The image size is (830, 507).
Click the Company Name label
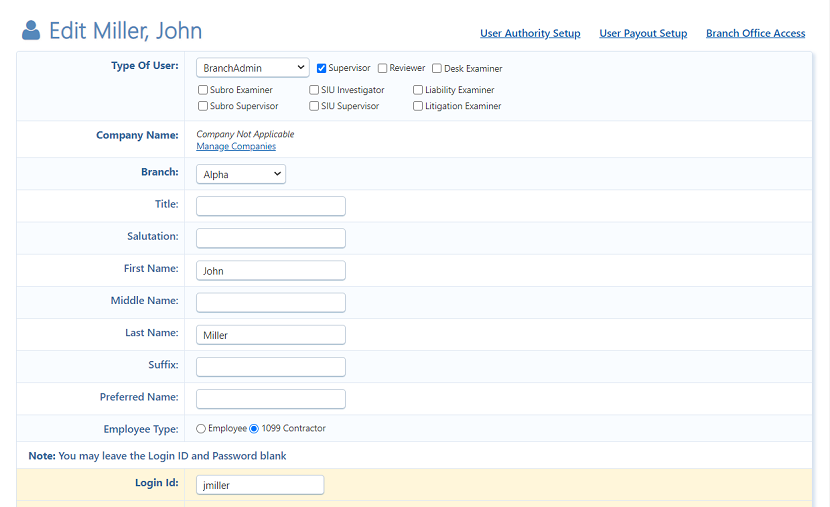click(x=137, y=135)
